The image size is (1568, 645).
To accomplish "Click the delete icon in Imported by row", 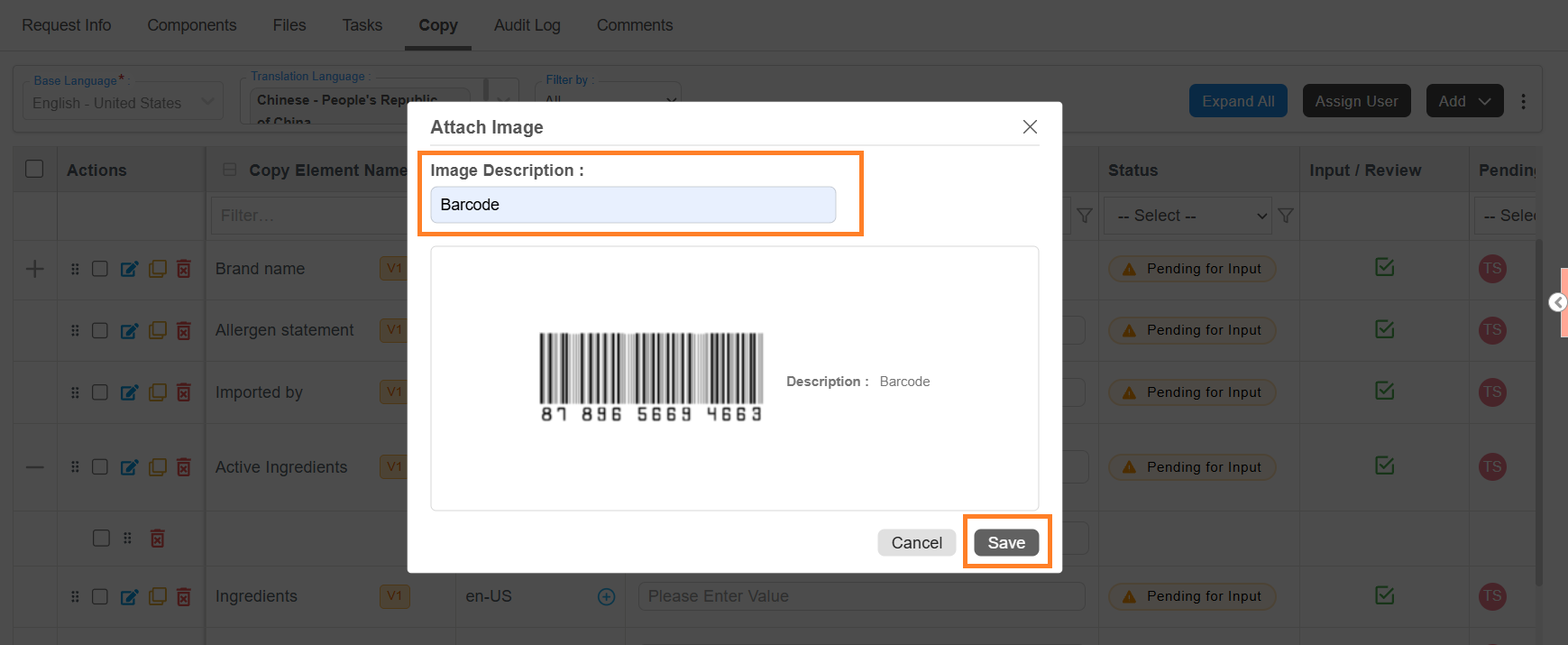I will pyautogui.click(x=184, y=392).
